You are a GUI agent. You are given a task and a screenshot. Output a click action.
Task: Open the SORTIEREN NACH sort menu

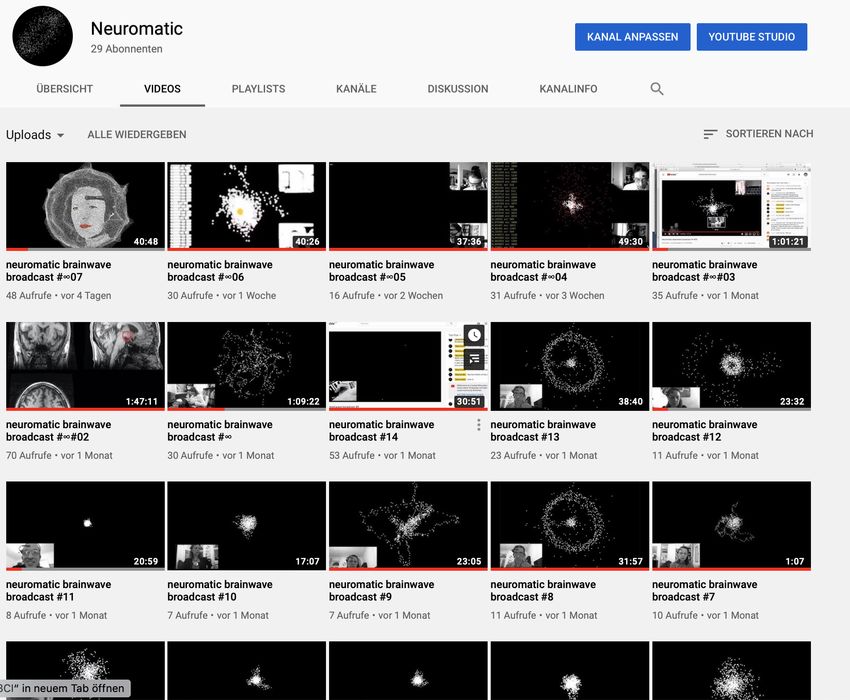(758, 134)
